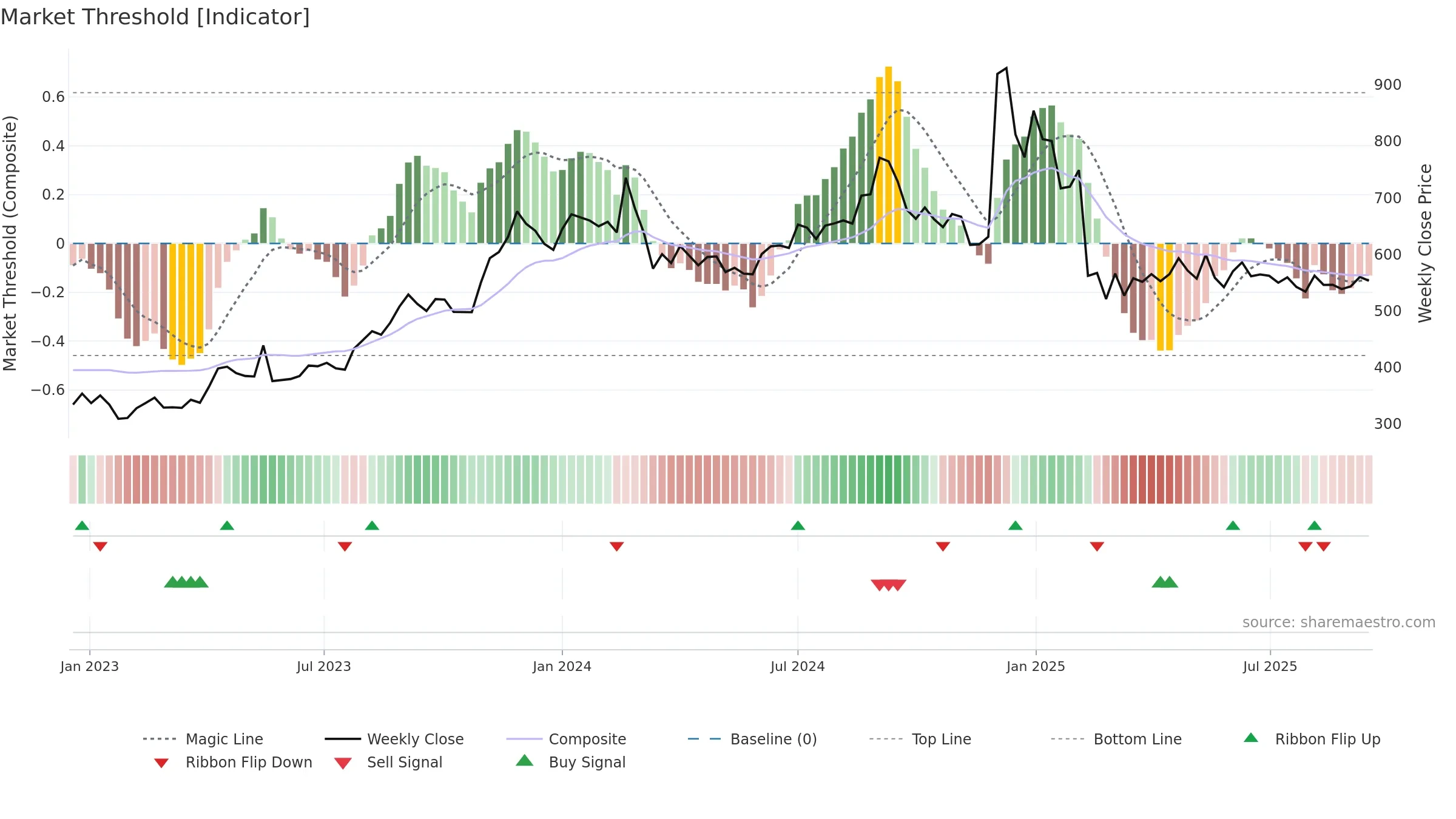Select the green flip-up triangle after Jul 2025
The width and height of the screenshot is (1456, 819).
(x=1314, y=525)
